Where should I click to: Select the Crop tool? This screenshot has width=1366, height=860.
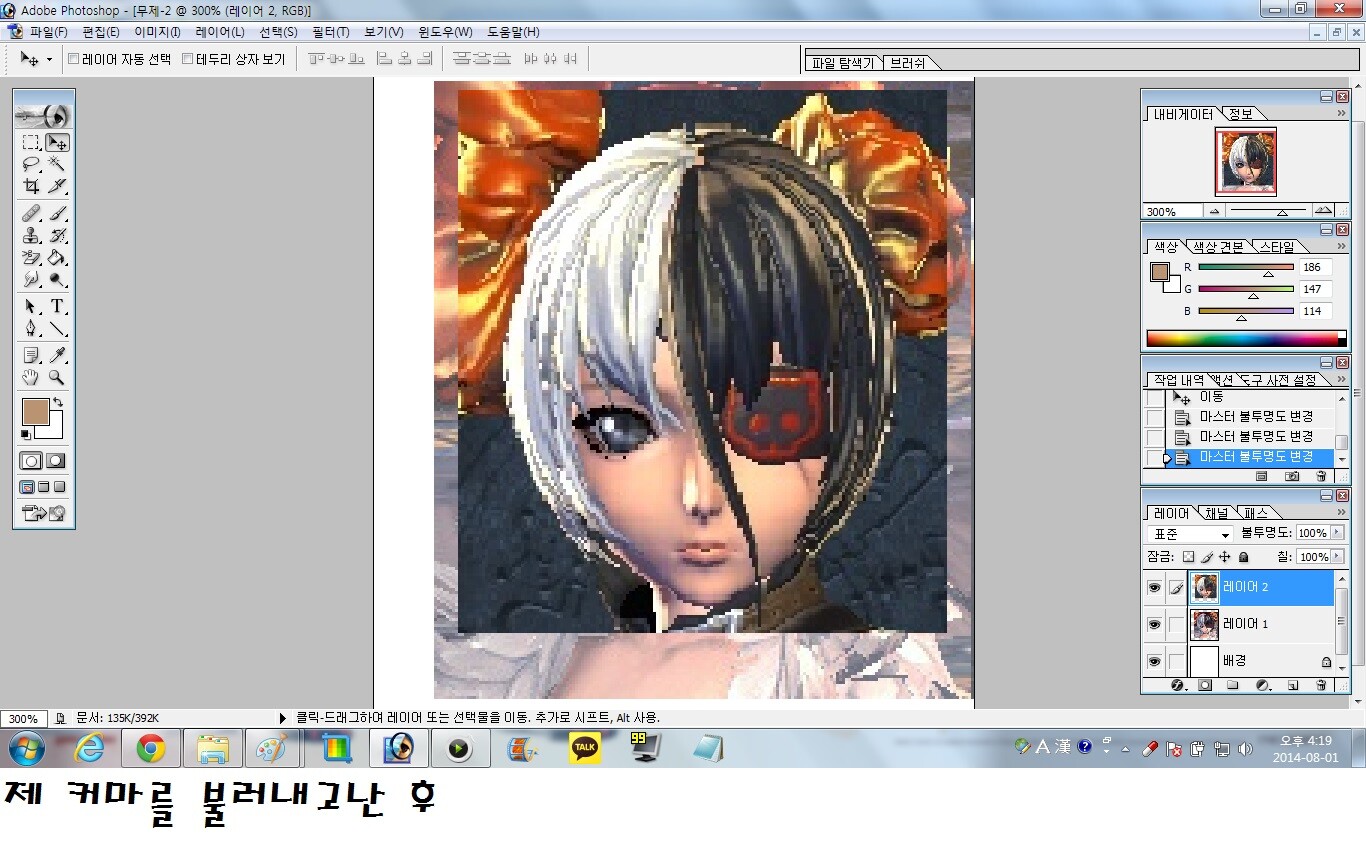coord(31,186)
